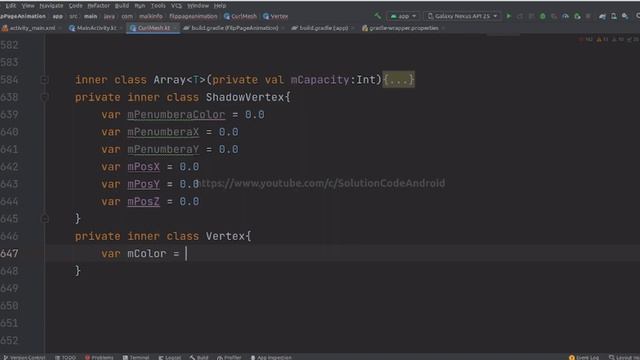
Task: Expand folded Array class body {...}
Action: pyautogui.click(x=398, y=80)
